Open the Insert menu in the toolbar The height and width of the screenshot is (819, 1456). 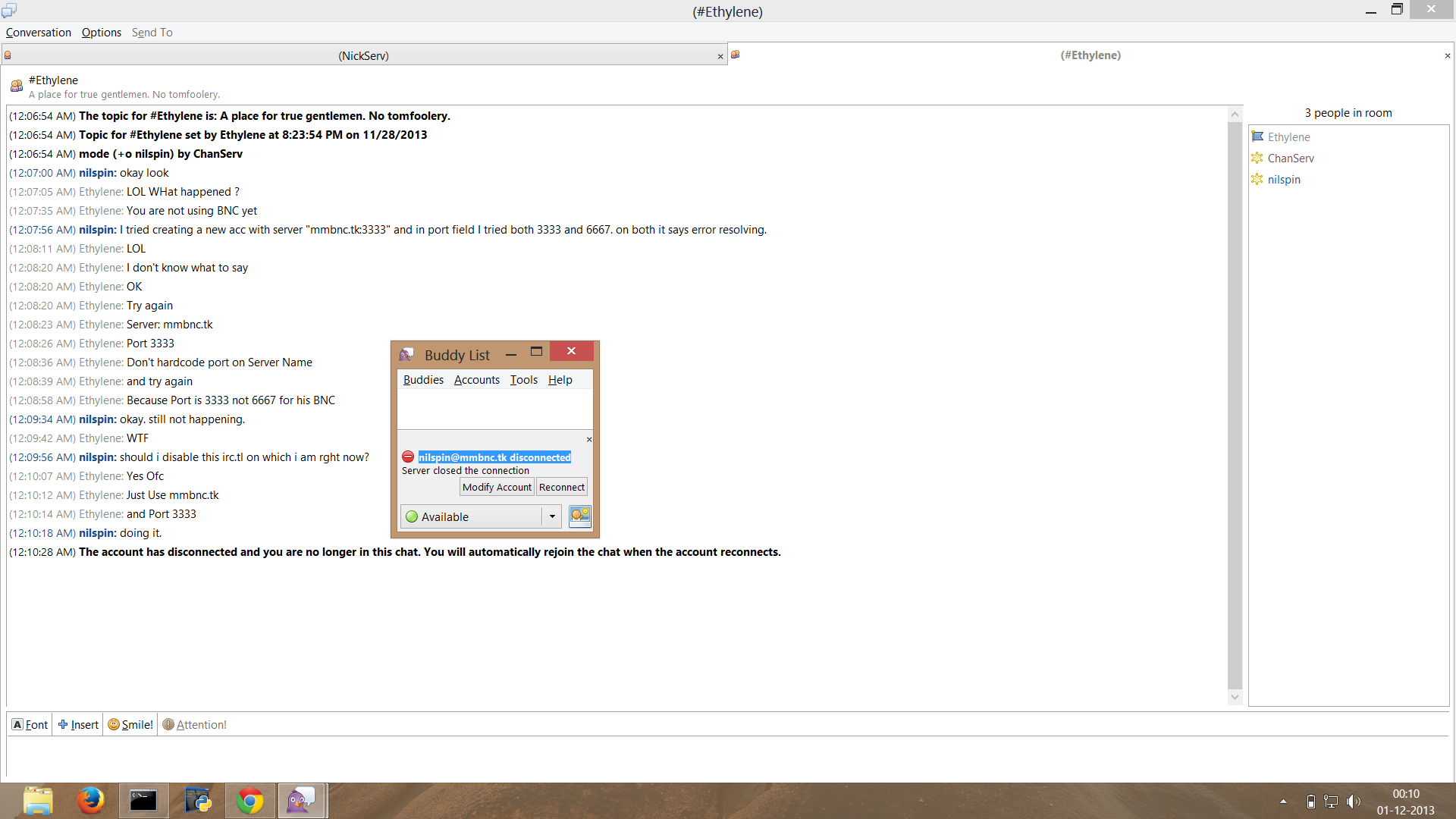(78, 725)
